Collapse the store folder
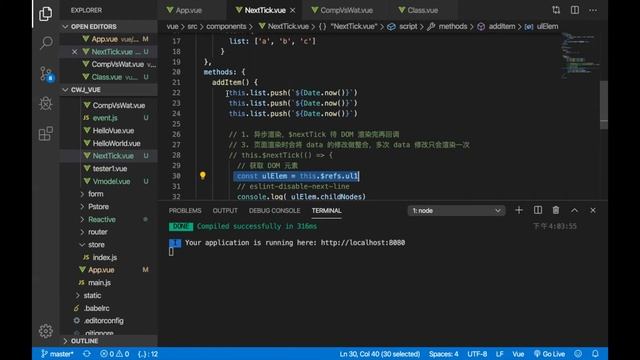Viewport: 640px width, 360px height. pyautogui.click(x=109, y=244)
